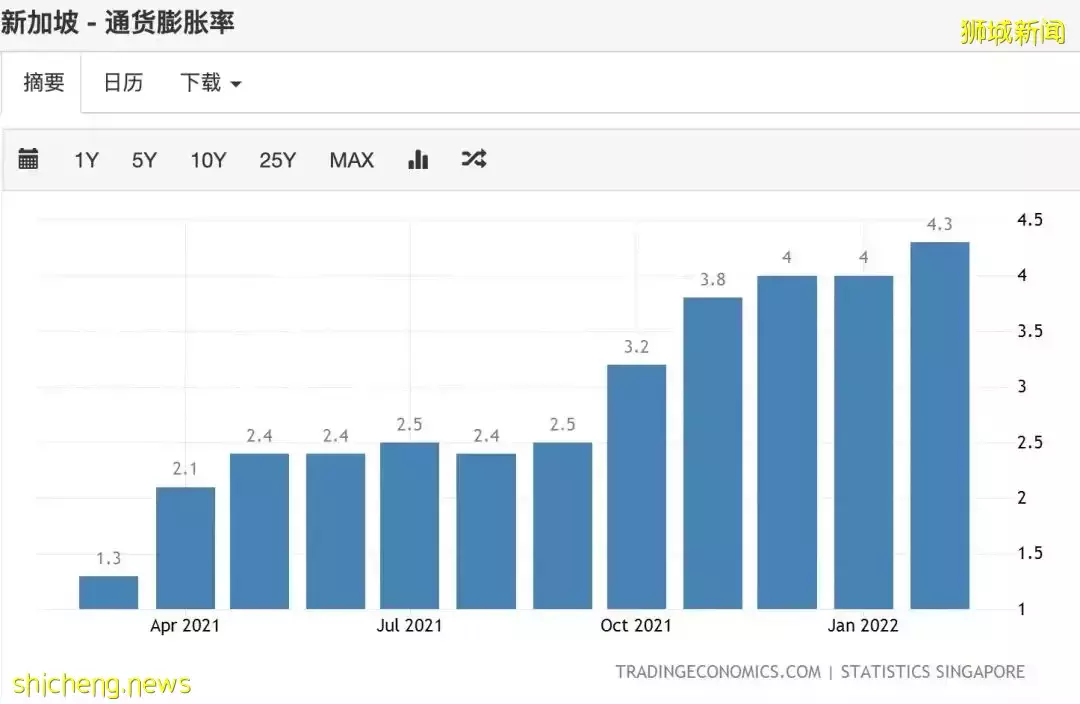Toggle chart view to bar style
The image size is (1080, 704).
[x=417, y=158]
